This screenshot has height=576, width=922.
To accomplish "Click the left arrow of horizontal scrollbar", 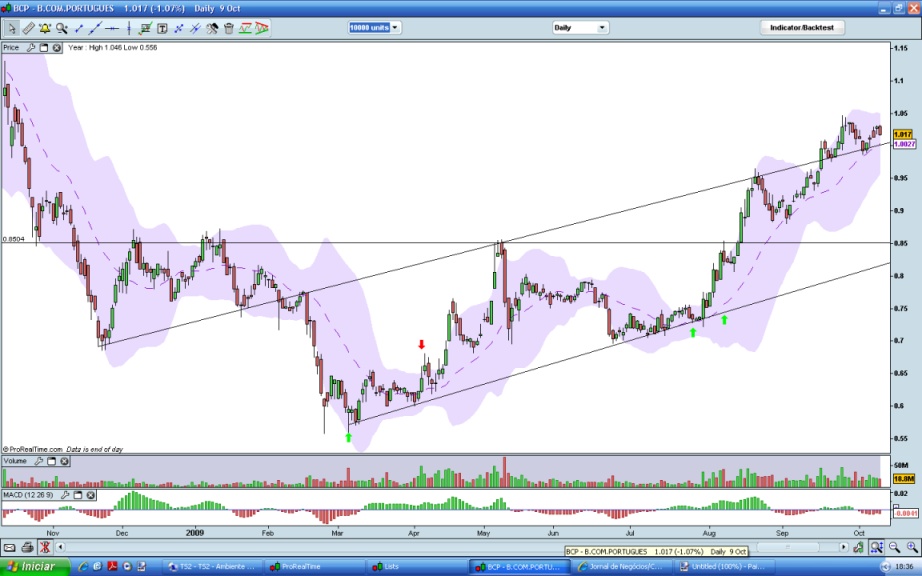I will click(59, 547).
